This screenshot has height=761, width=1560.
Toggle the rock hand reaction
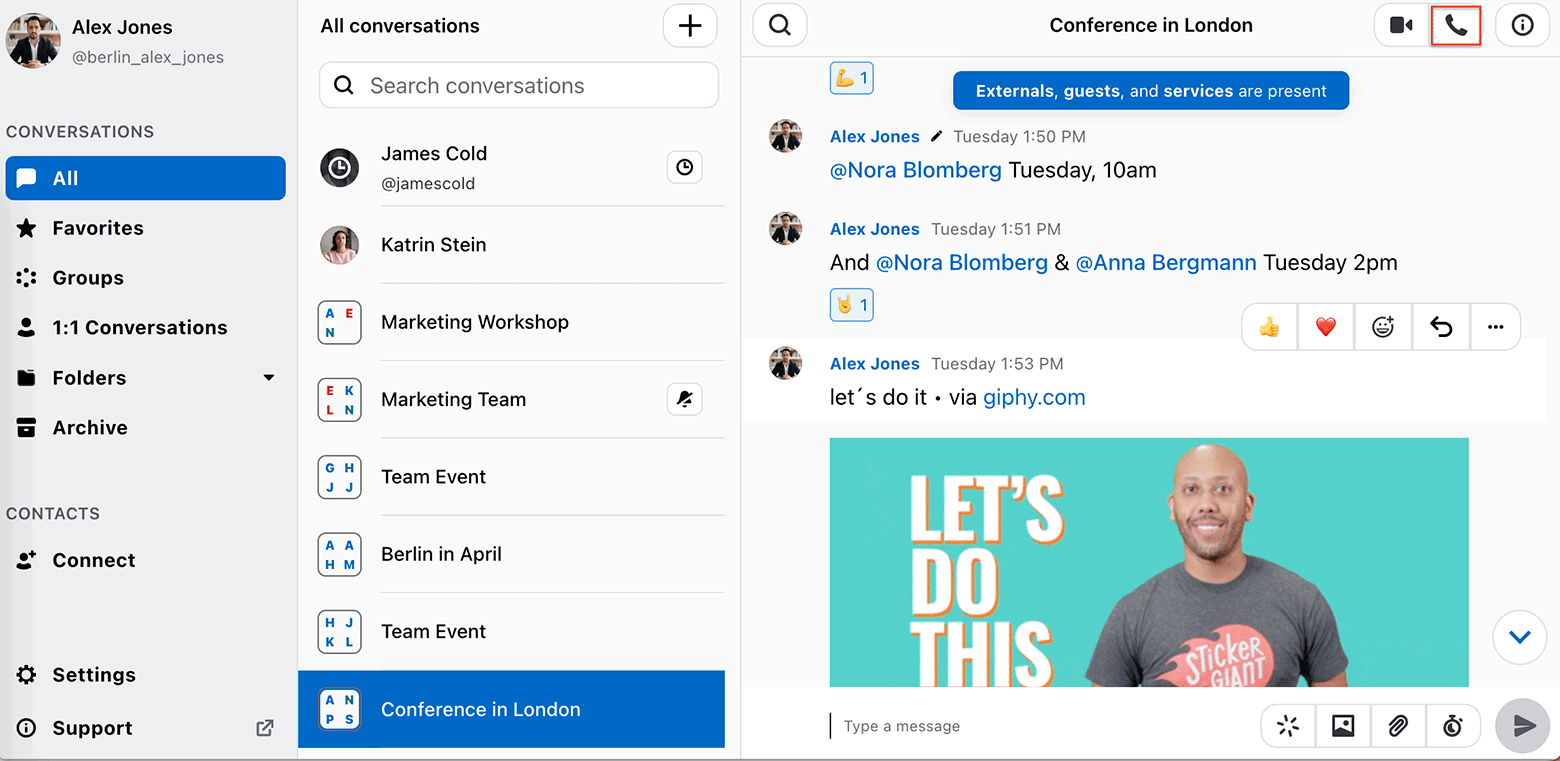coord(851,304)
